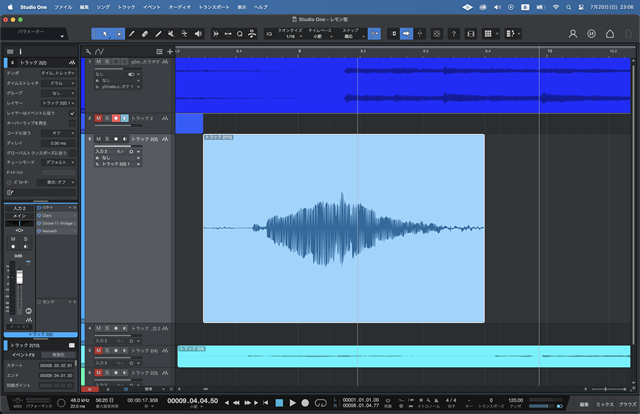
Task: Disarm record on トラック 2 track
Action: pos(116,118)
